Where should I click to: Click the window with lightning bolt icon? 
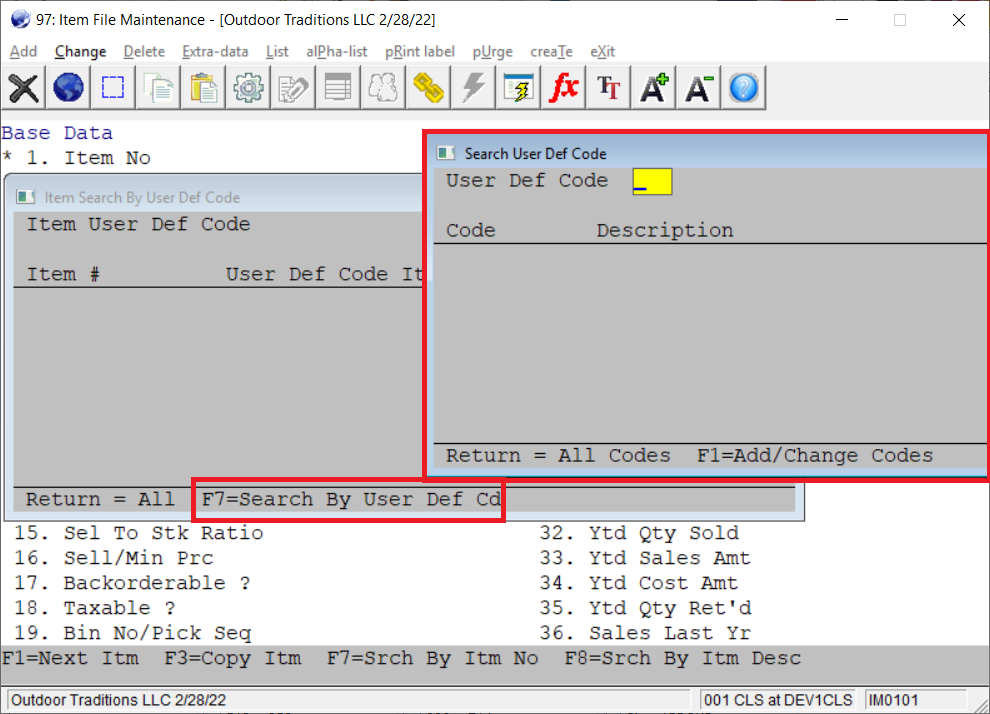click(x=518, y=88)
